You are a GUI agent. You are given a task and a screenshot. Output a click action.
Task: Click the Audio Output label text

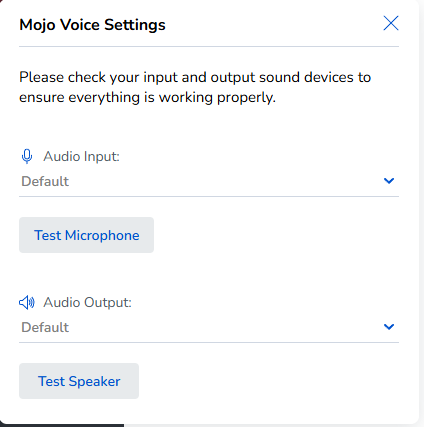87,302
